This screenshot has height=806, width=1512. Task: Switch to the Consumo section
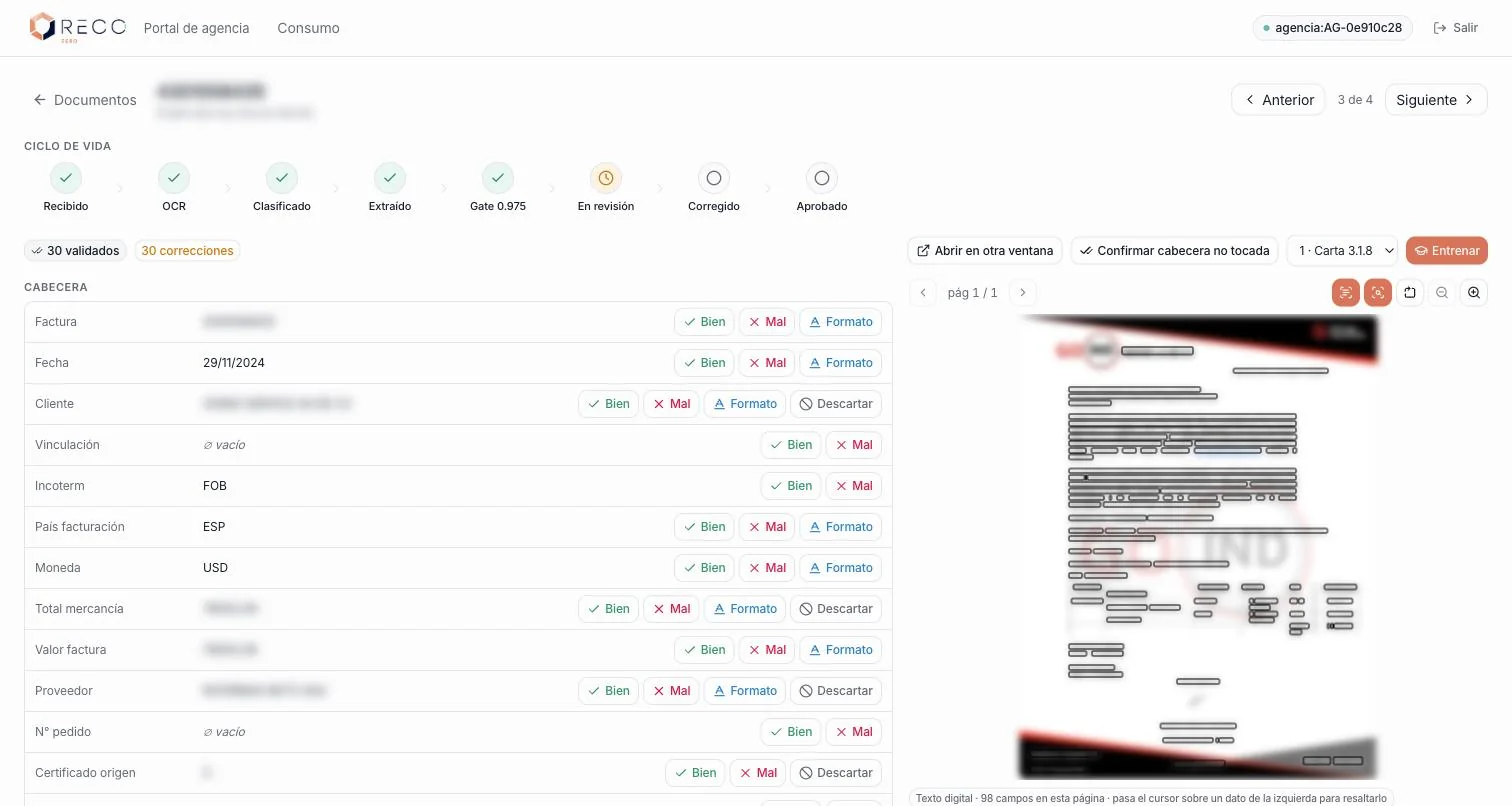pyautogui.click(x=308, y=28)
